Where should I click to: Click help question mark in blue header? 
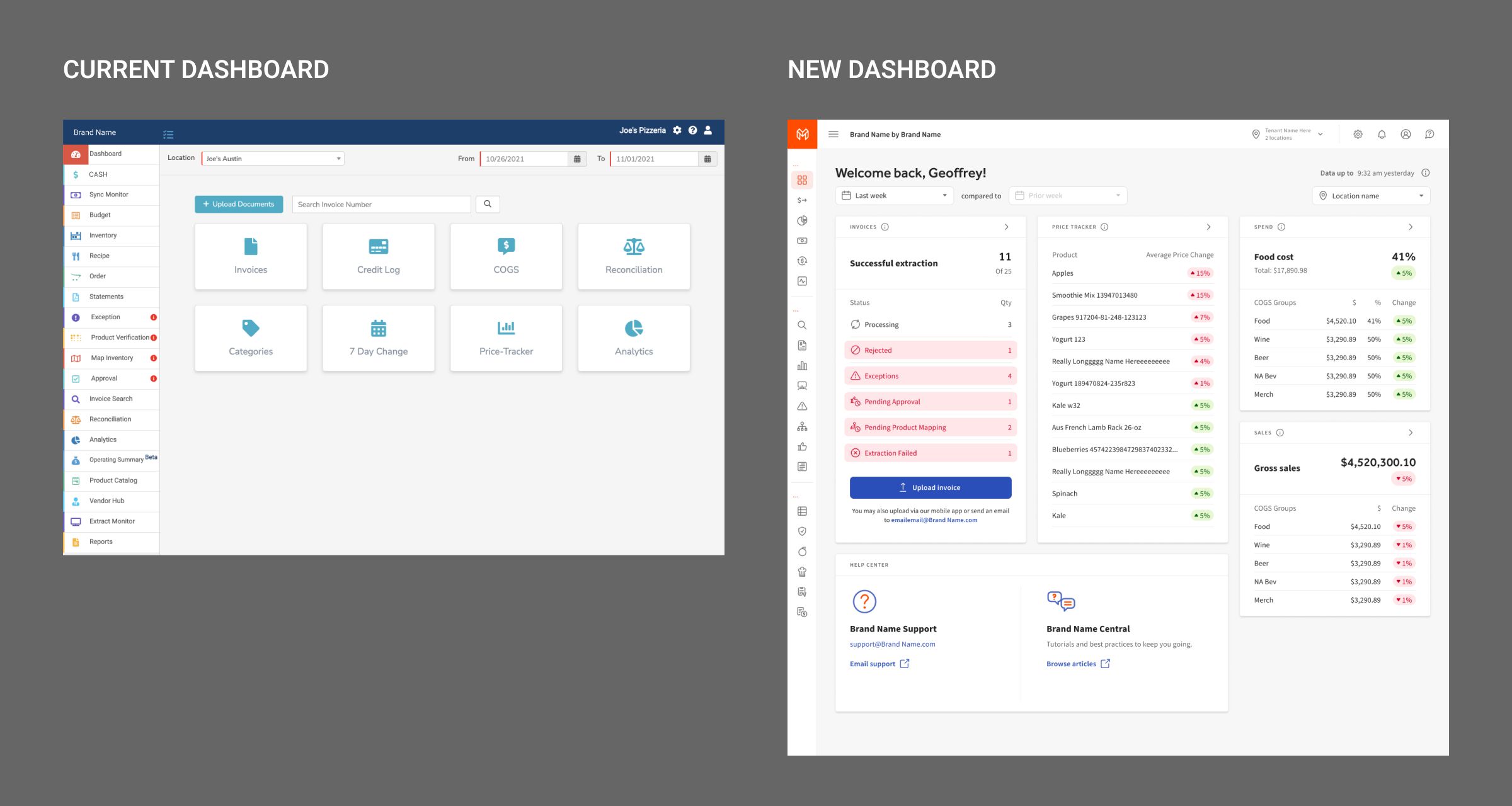pyautogui.click(x=692, y=130)
